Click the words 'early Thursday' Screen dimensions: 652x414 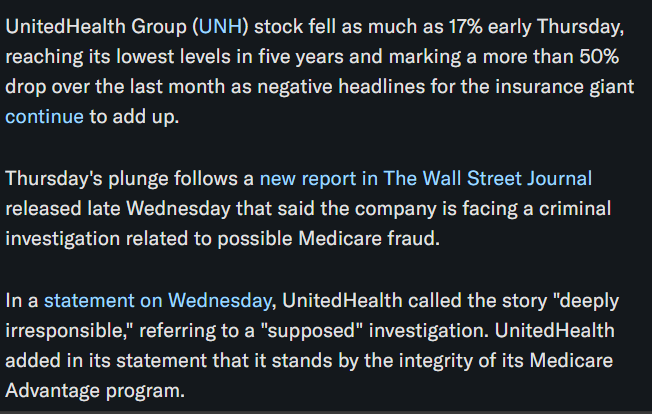(x=554, y=27)
